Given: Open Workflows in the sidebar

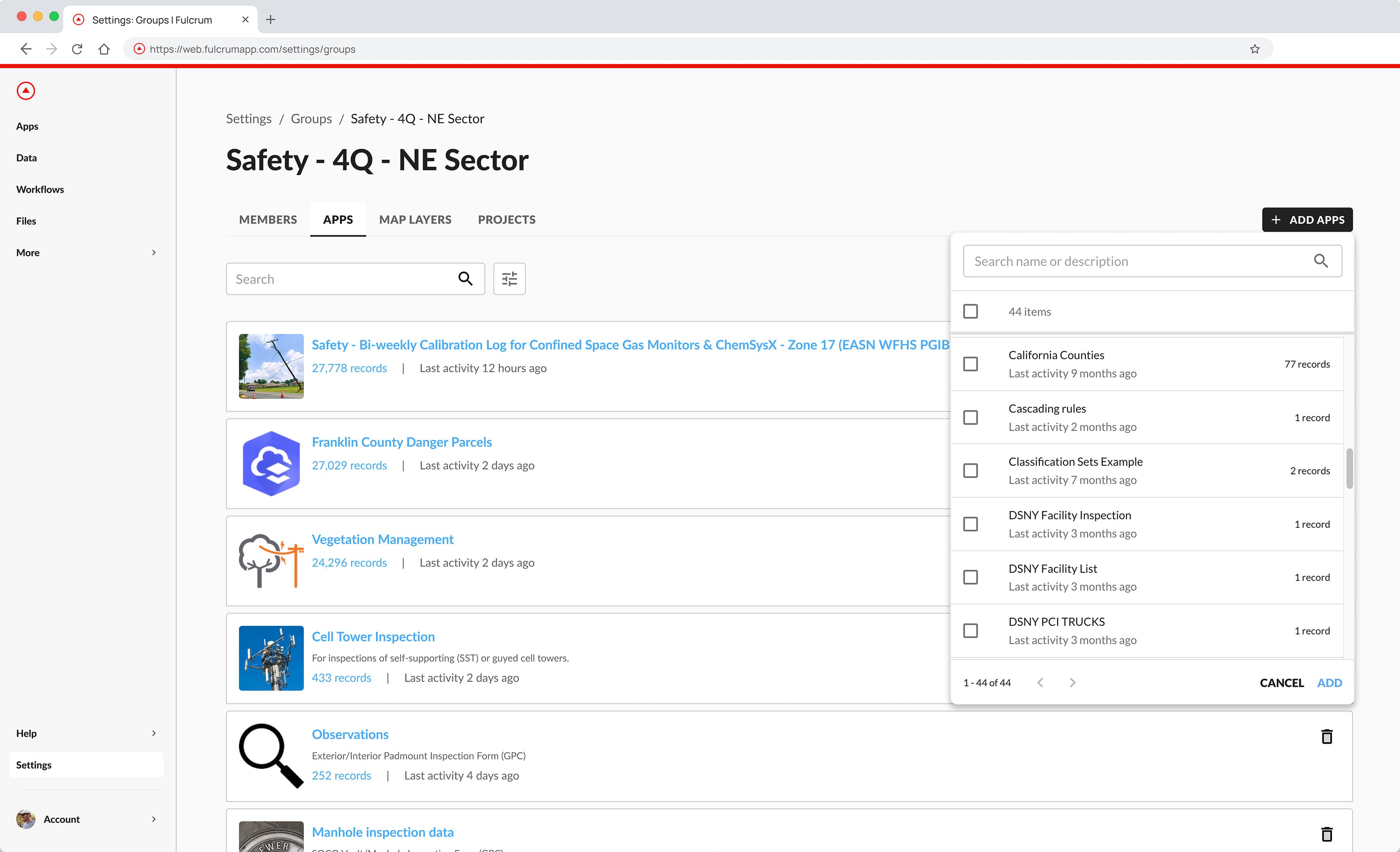Looking at the screenshot, I should (40, 189).
